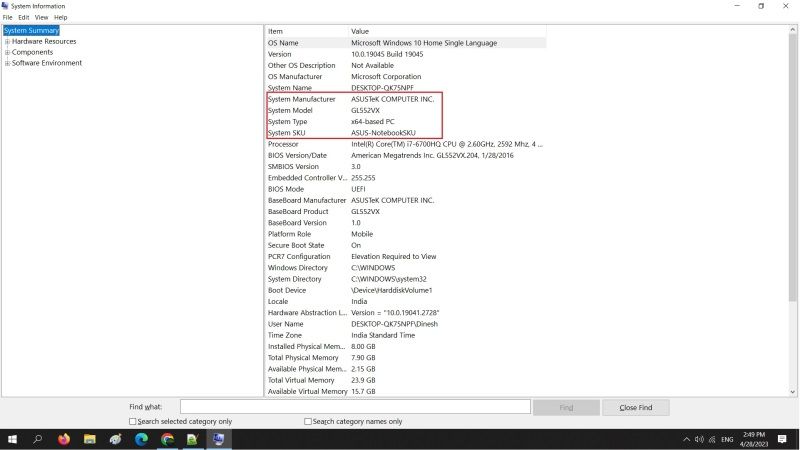Select the BaseBoard Manufacturer row

[x=406, y=200]
